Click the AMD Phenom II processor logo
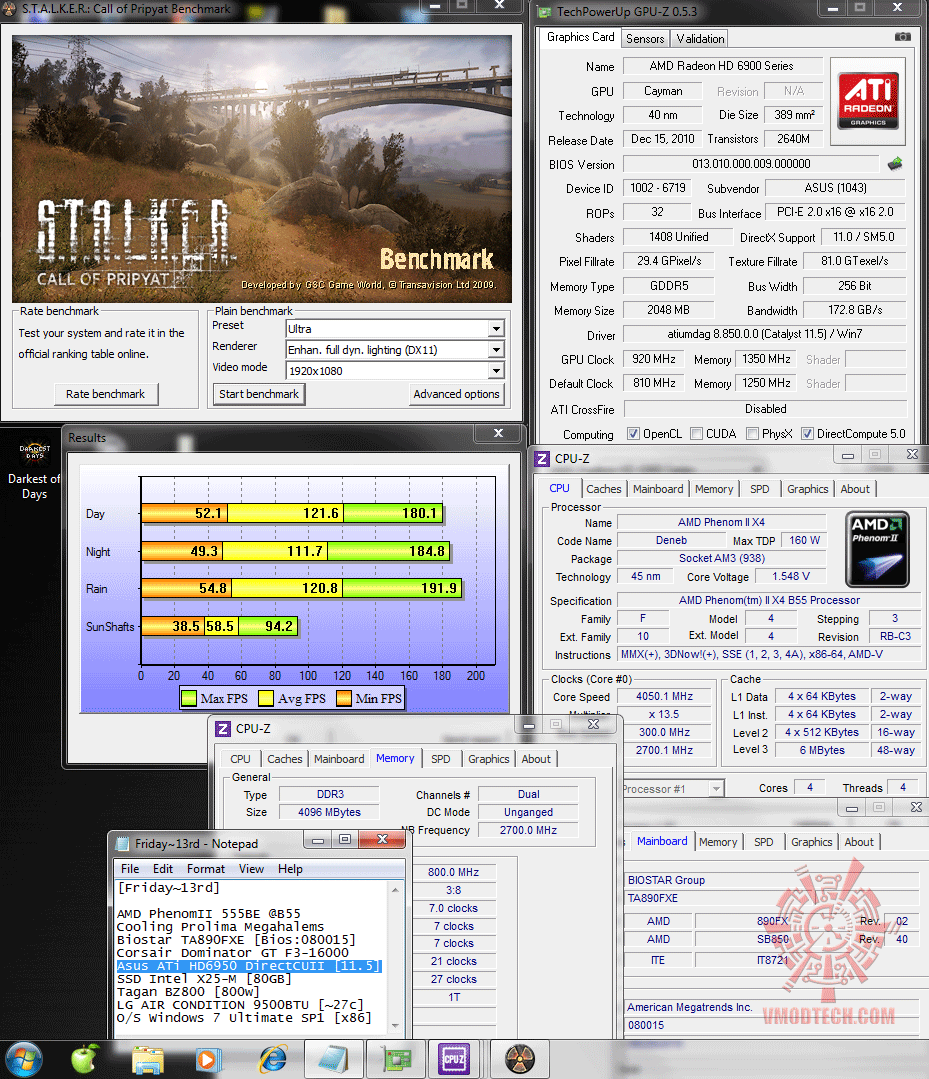929x1079 pixels. coord(877,548)
